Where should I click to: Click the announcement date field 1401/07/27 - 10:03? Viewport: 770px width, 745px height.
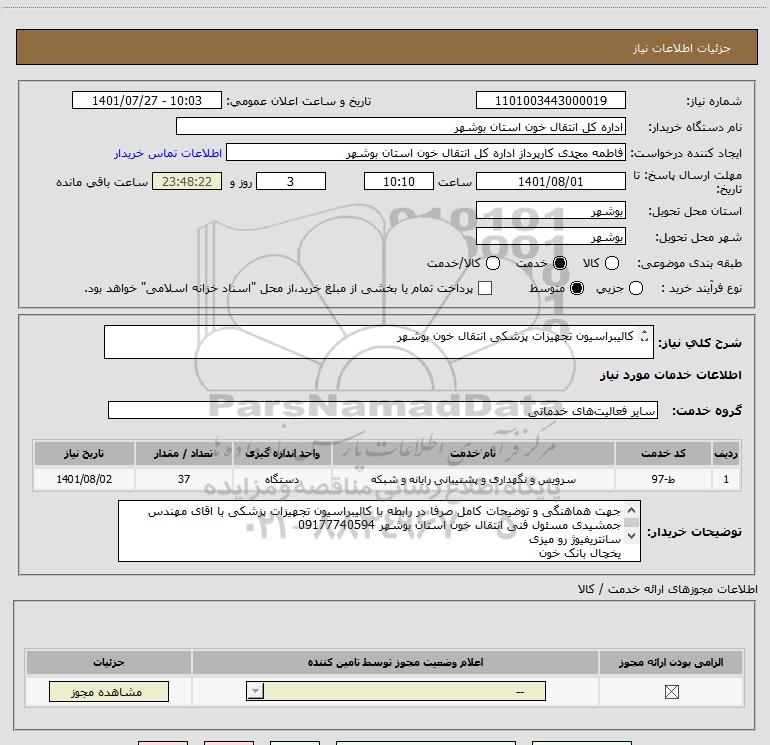point(147,100)
